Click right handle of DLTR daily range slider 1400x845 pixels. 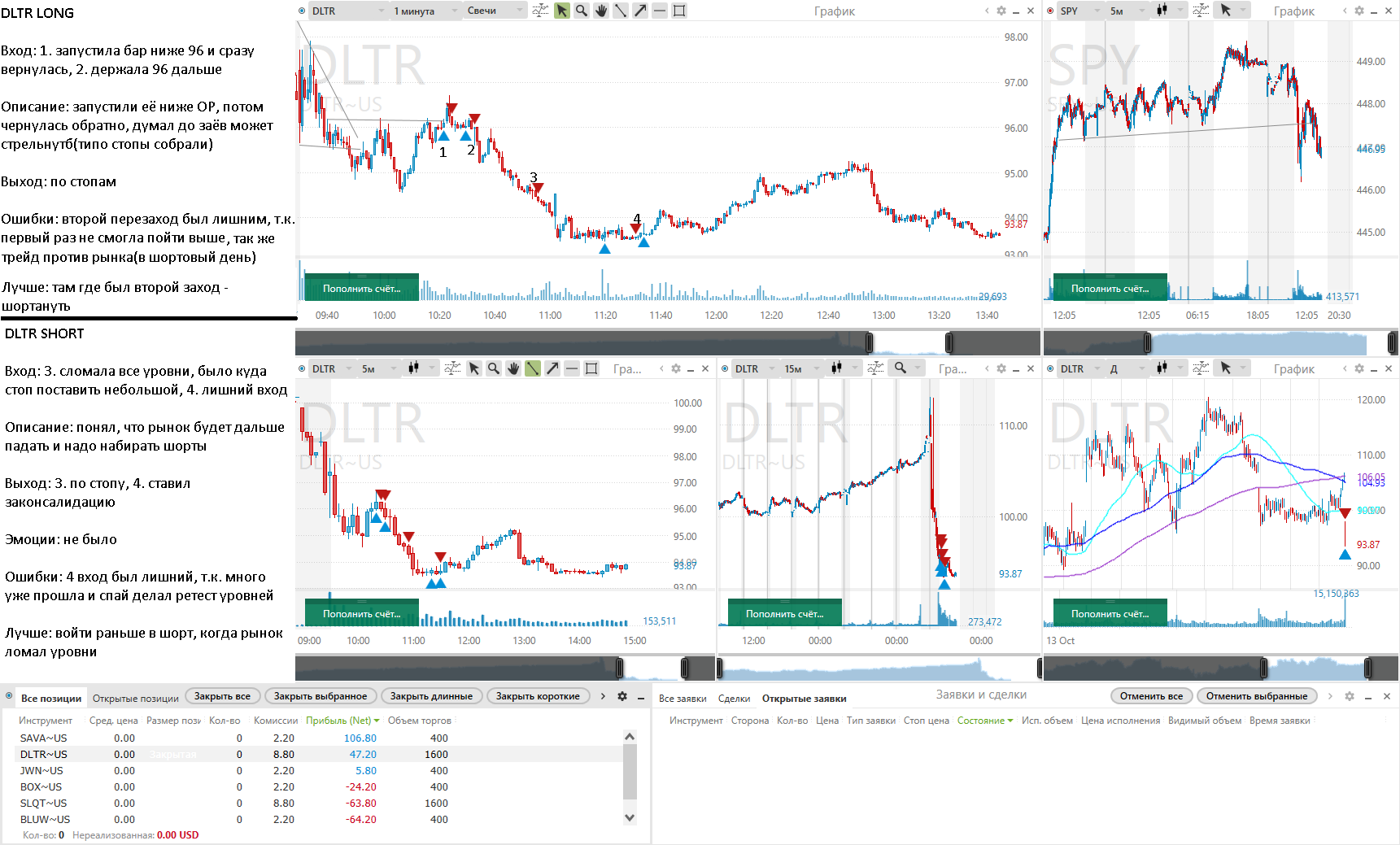1368,669
